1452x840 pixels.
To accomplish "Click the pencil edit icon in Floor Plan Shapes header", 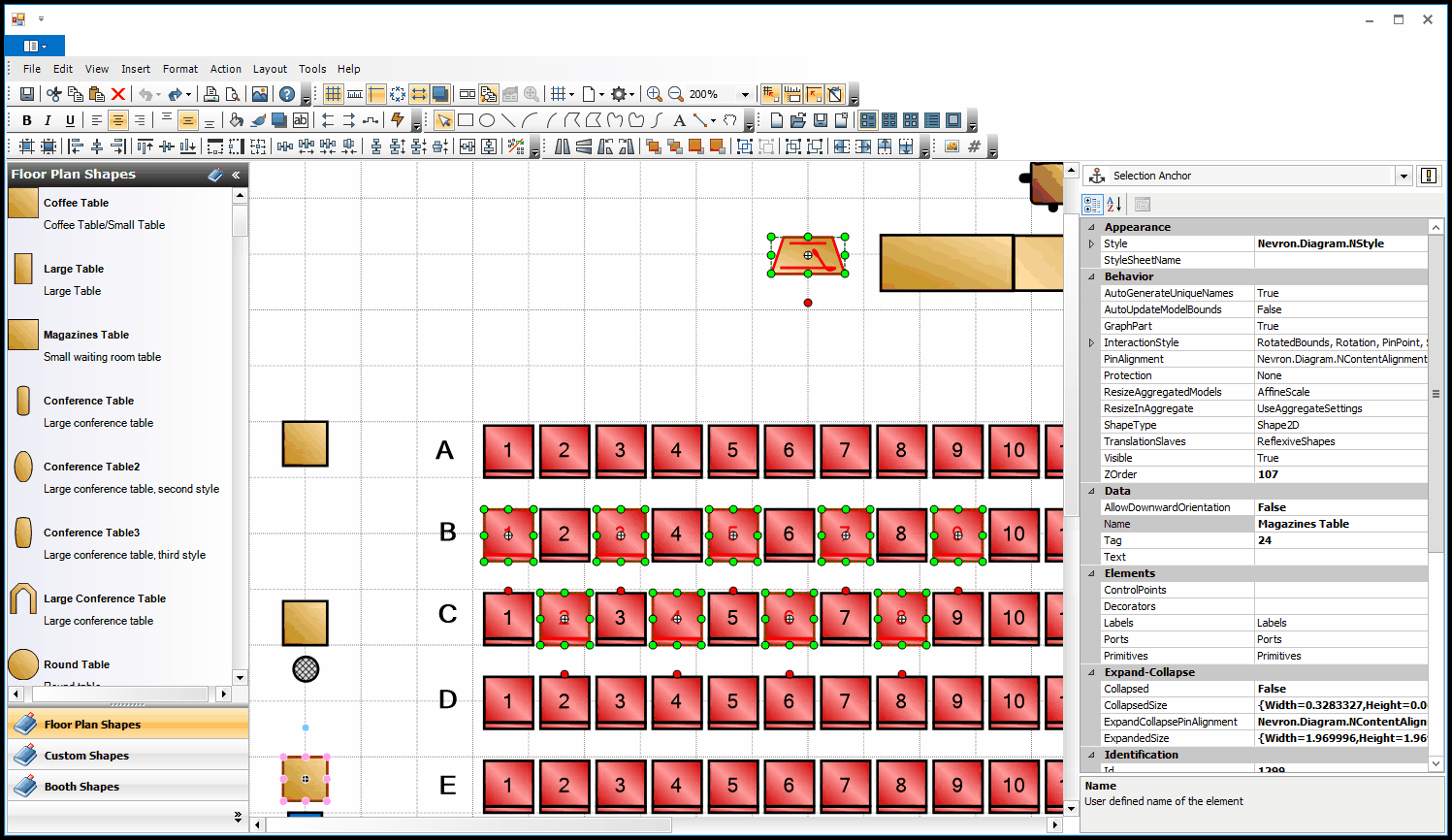I will (215, 175).
